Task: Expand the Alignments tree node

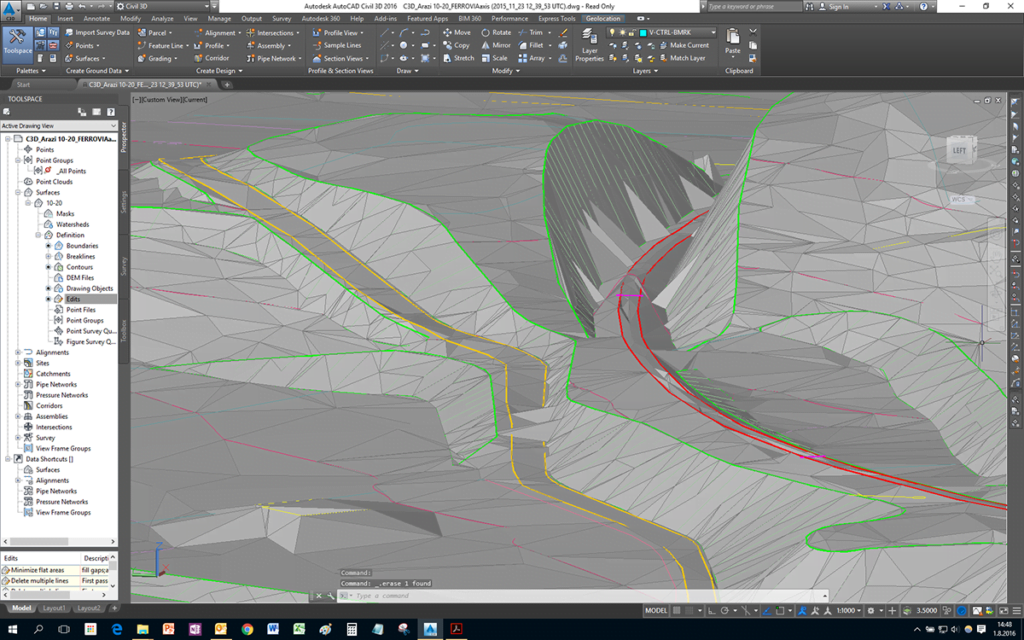Action: tap(18, 352)
